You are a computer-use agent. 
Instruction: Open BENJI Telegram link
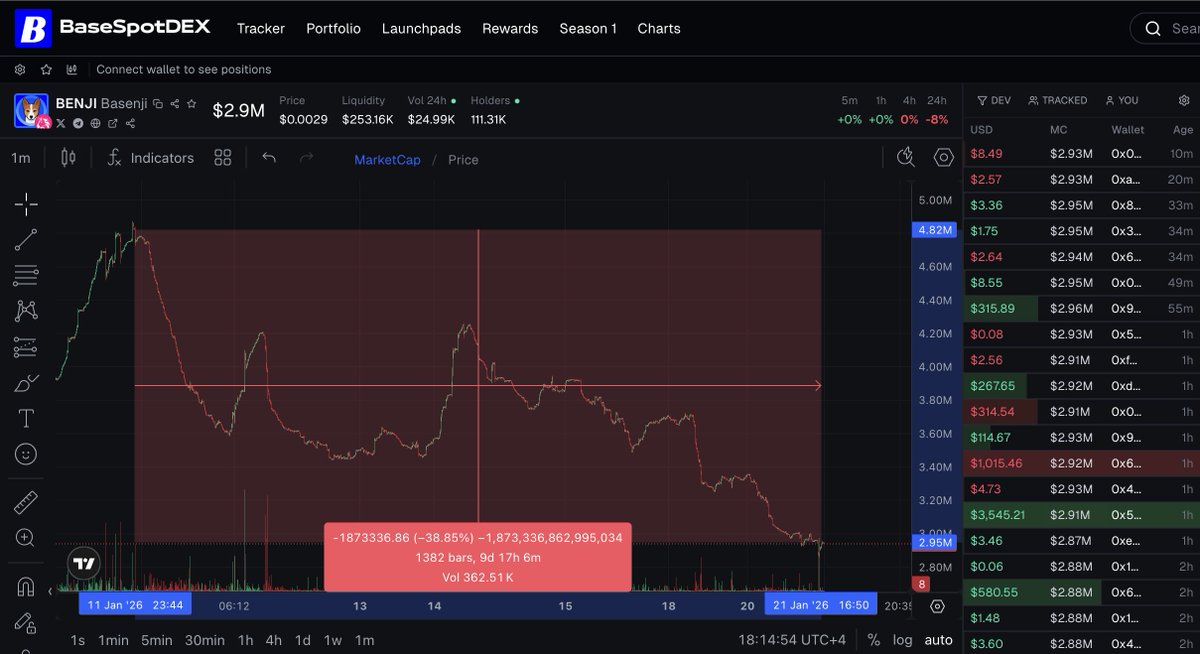coord(78,123)
